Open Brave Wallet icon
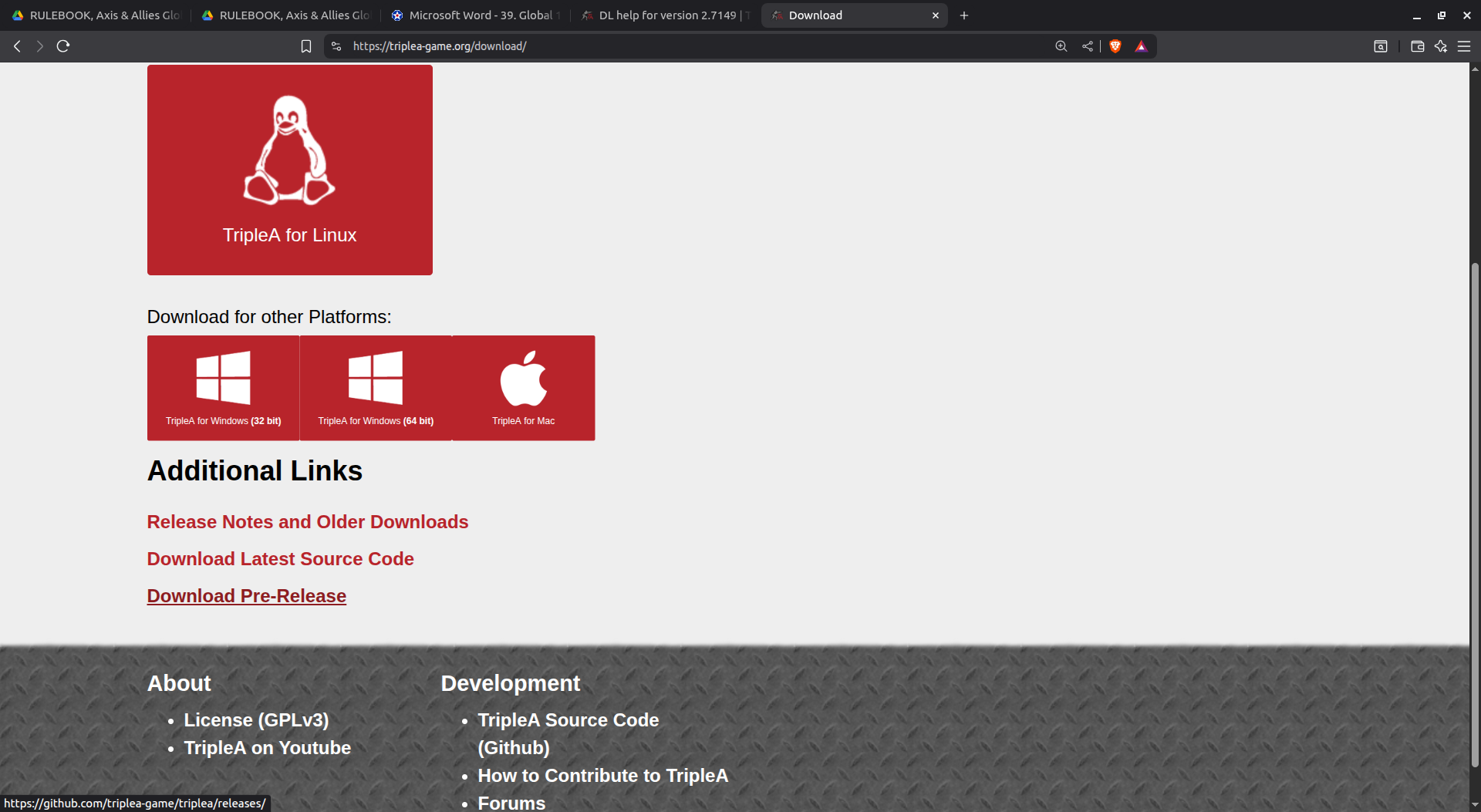 [1418, 46]
